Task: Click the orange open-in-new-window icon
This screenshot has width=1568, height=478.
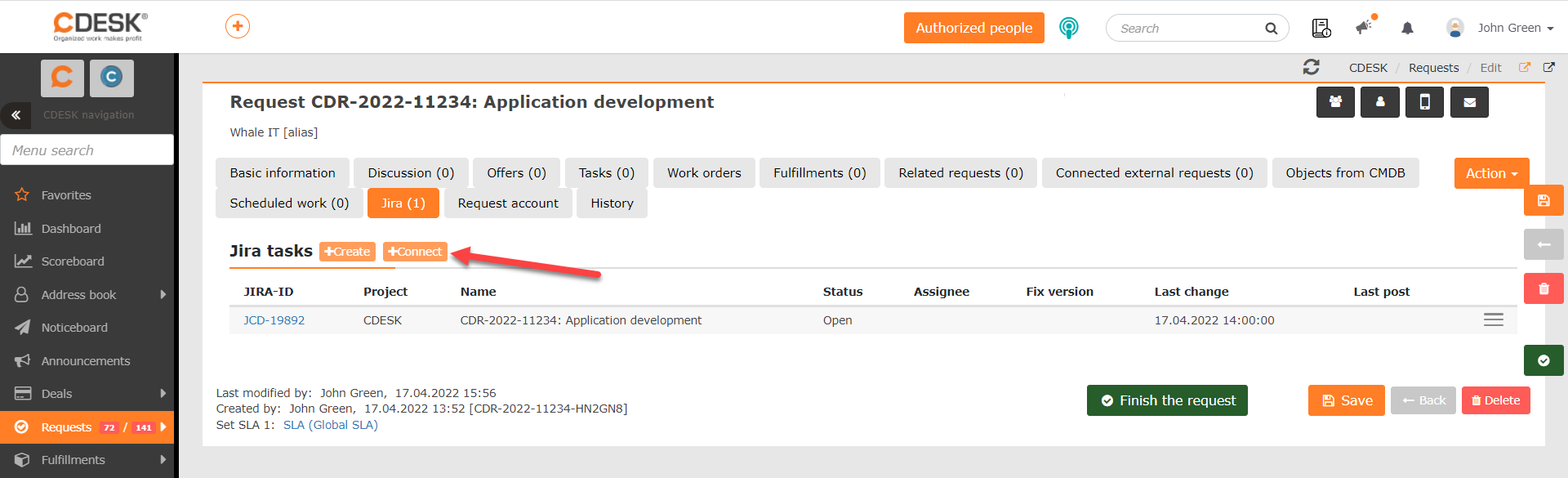Action: point(1524,67)
